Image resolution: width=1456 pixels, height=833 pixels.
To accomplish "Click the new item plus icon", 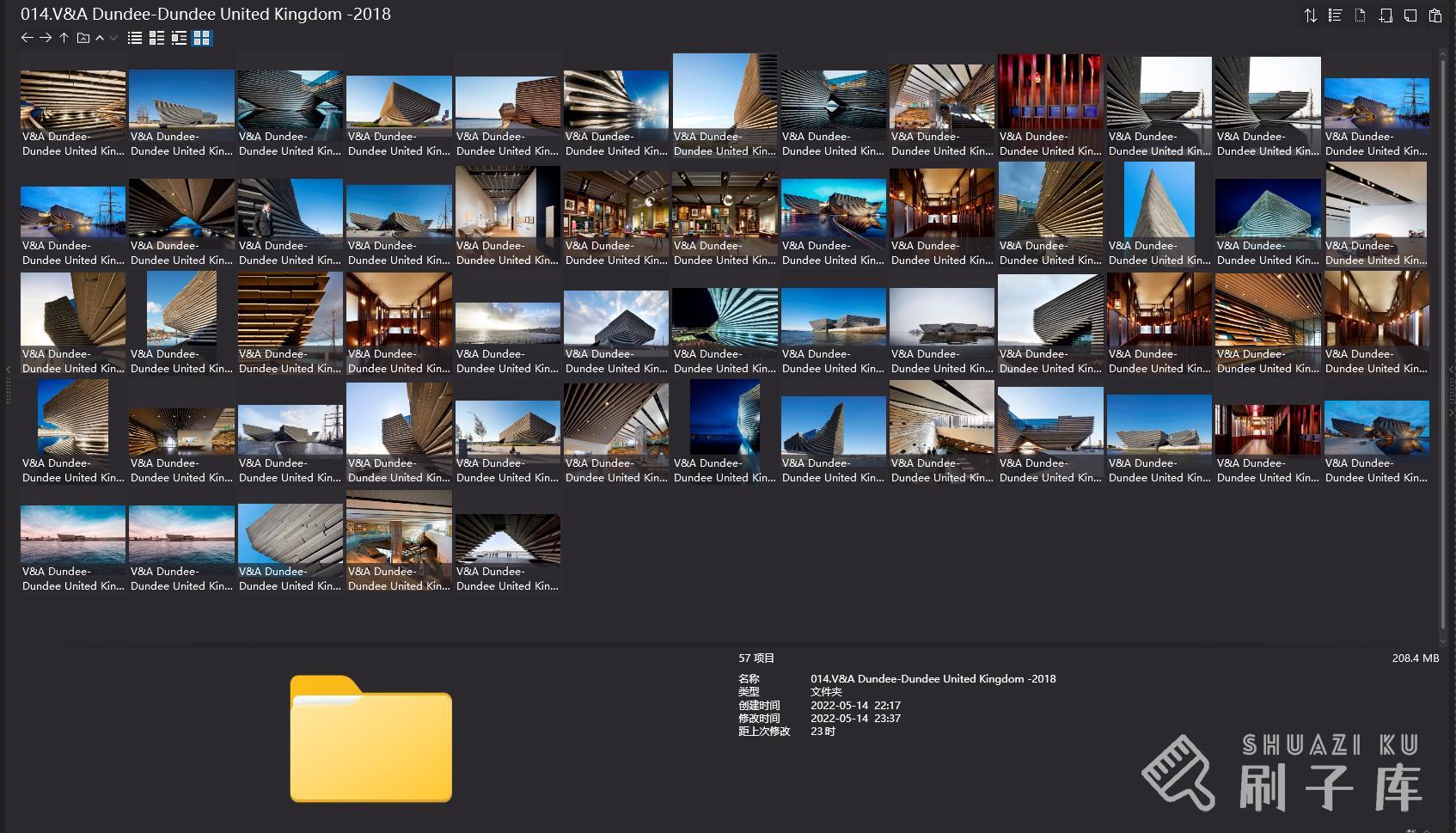I will click(x=1385, y=15).
